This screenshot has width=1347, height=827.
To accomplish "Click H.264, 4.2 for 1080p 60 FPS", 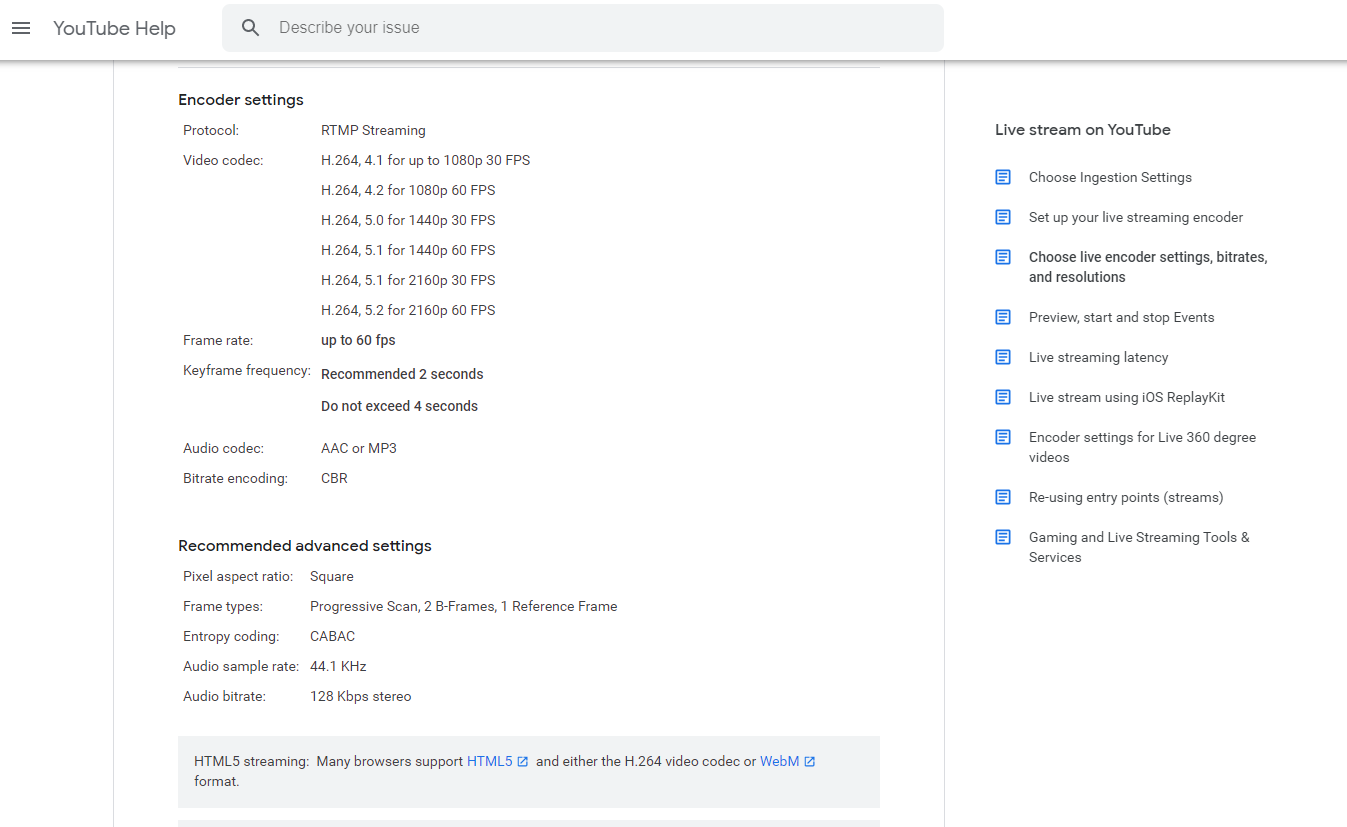I will [408, 190].
